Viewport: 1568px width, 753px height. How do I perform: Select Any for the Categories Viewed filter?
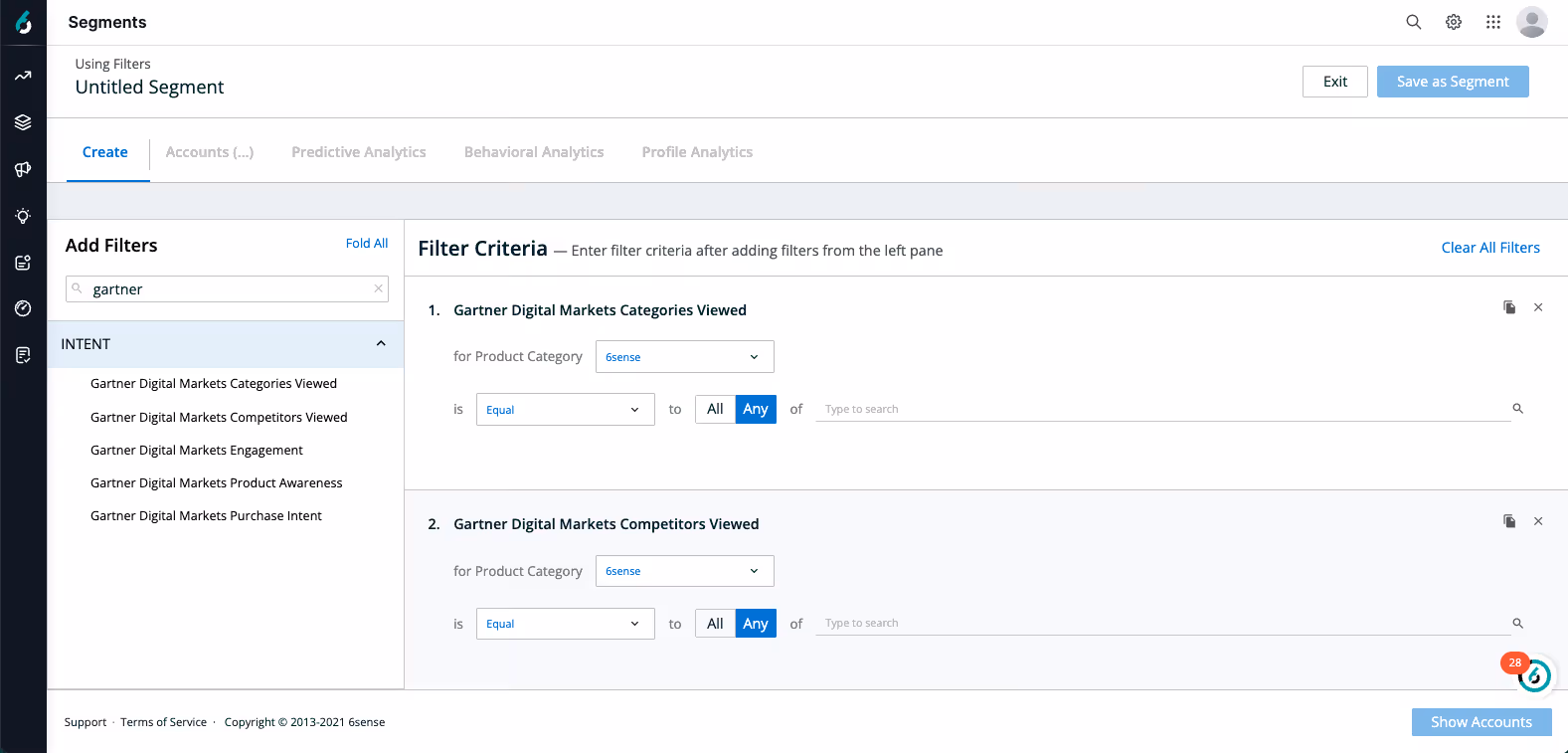tap(756, 409)
